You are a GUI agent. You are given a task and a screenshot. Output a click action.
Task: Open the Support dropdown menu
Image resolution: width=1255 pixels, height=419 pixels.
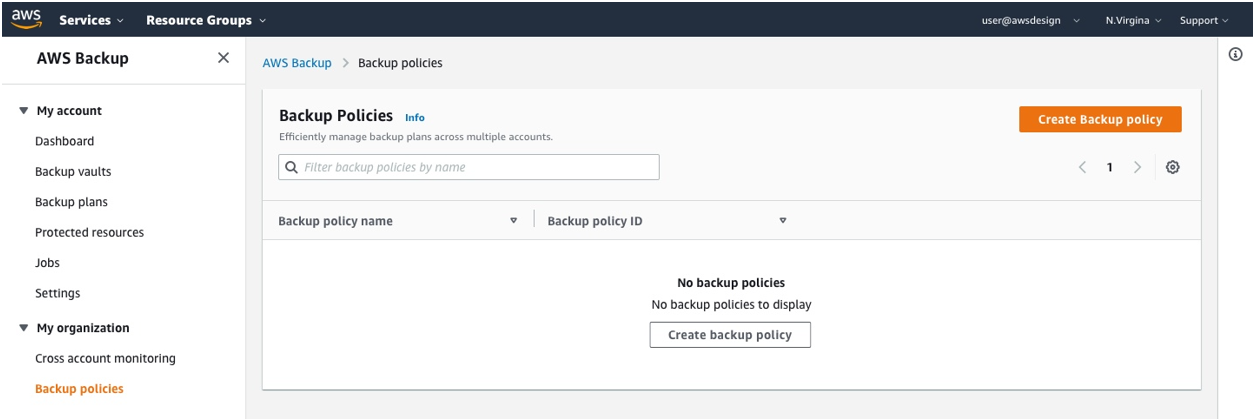(x=1204, y=20)
